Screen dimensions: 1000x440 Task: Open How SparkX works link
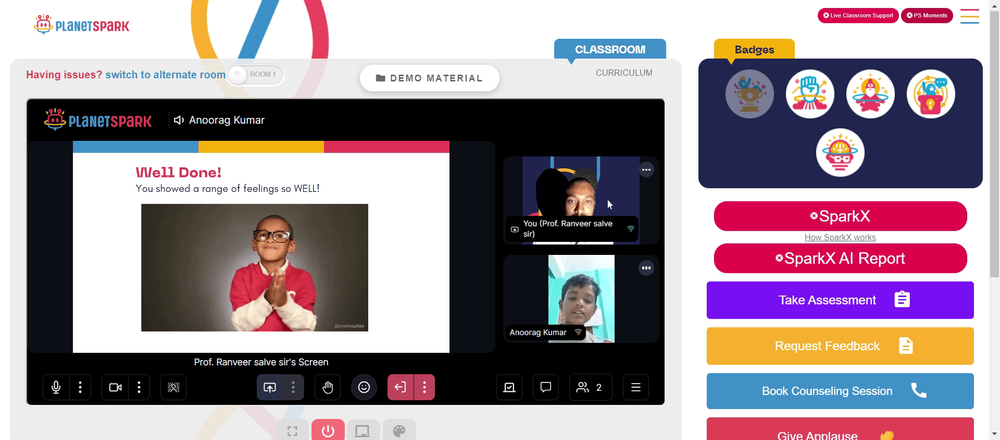(x=840, y=237)
